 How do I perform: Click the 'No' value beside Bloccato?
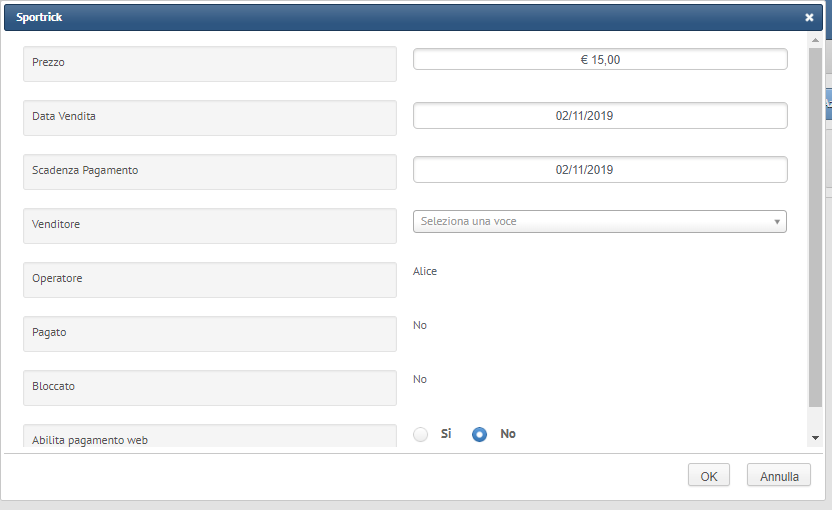[x=420, y=379]
